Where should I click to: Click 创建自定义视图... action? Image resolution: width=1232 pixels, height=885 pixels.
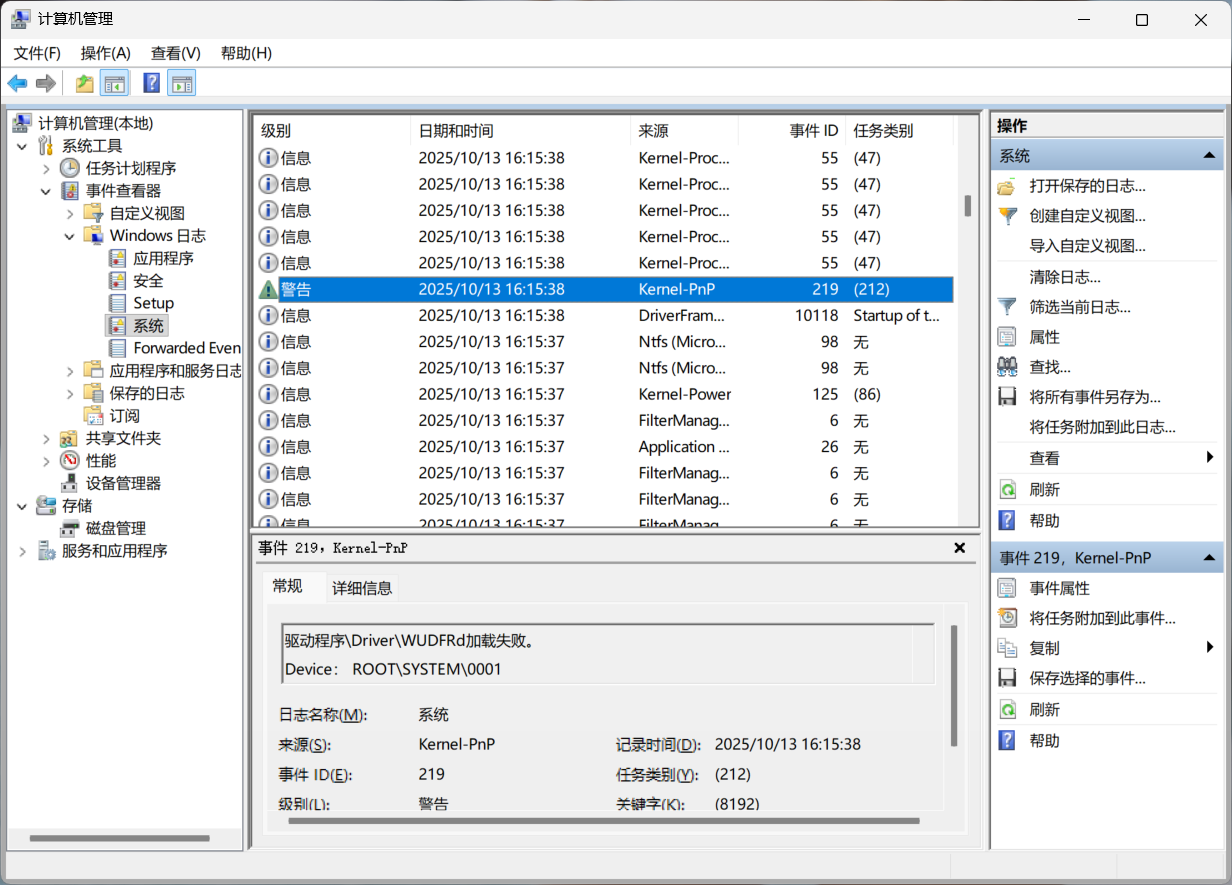[x=1088, y=216]
